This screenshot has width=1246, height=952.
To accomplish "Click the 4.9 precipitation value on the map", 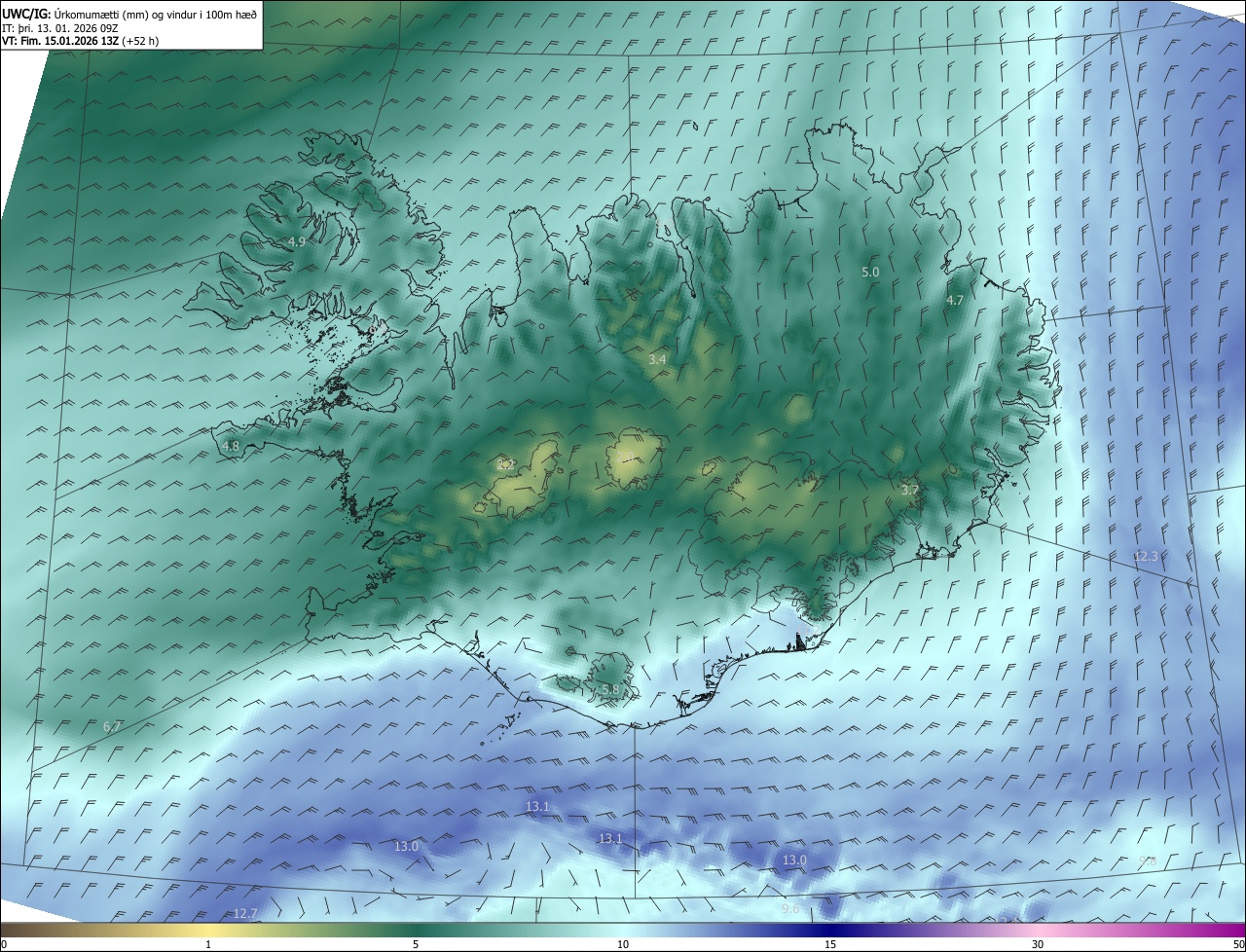I will (297, 241).
